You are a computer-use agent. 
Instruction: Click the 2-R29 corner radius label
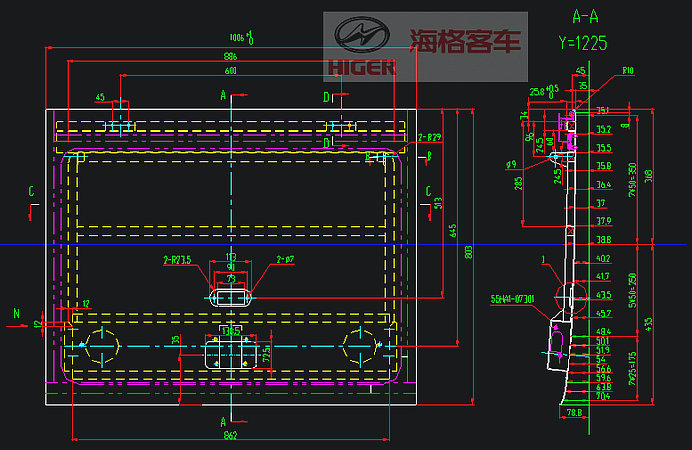[428, 136]
